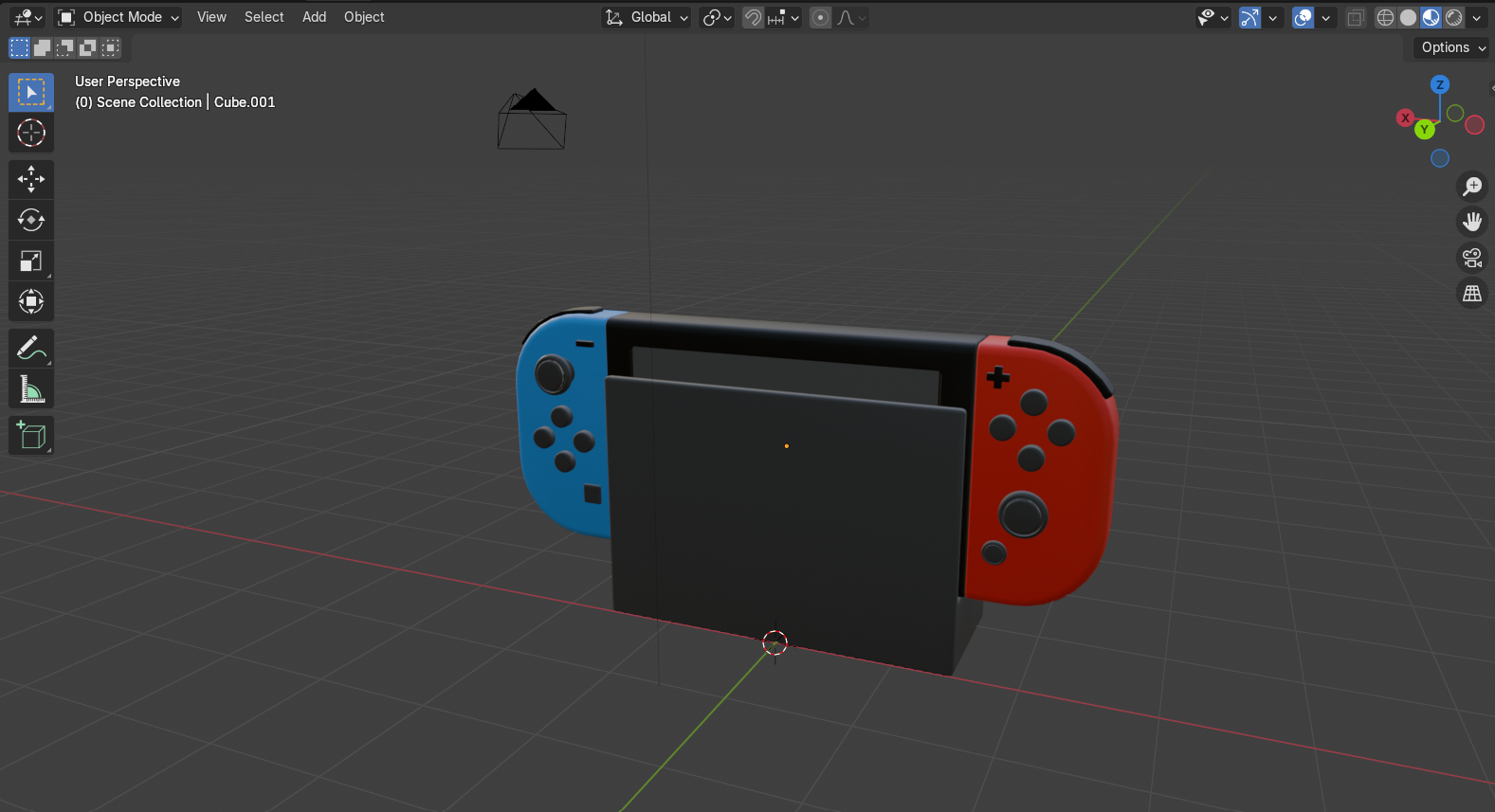Toggle snapping magnet on
This screenshot has height=812, width=1495.
coord(753,17)
